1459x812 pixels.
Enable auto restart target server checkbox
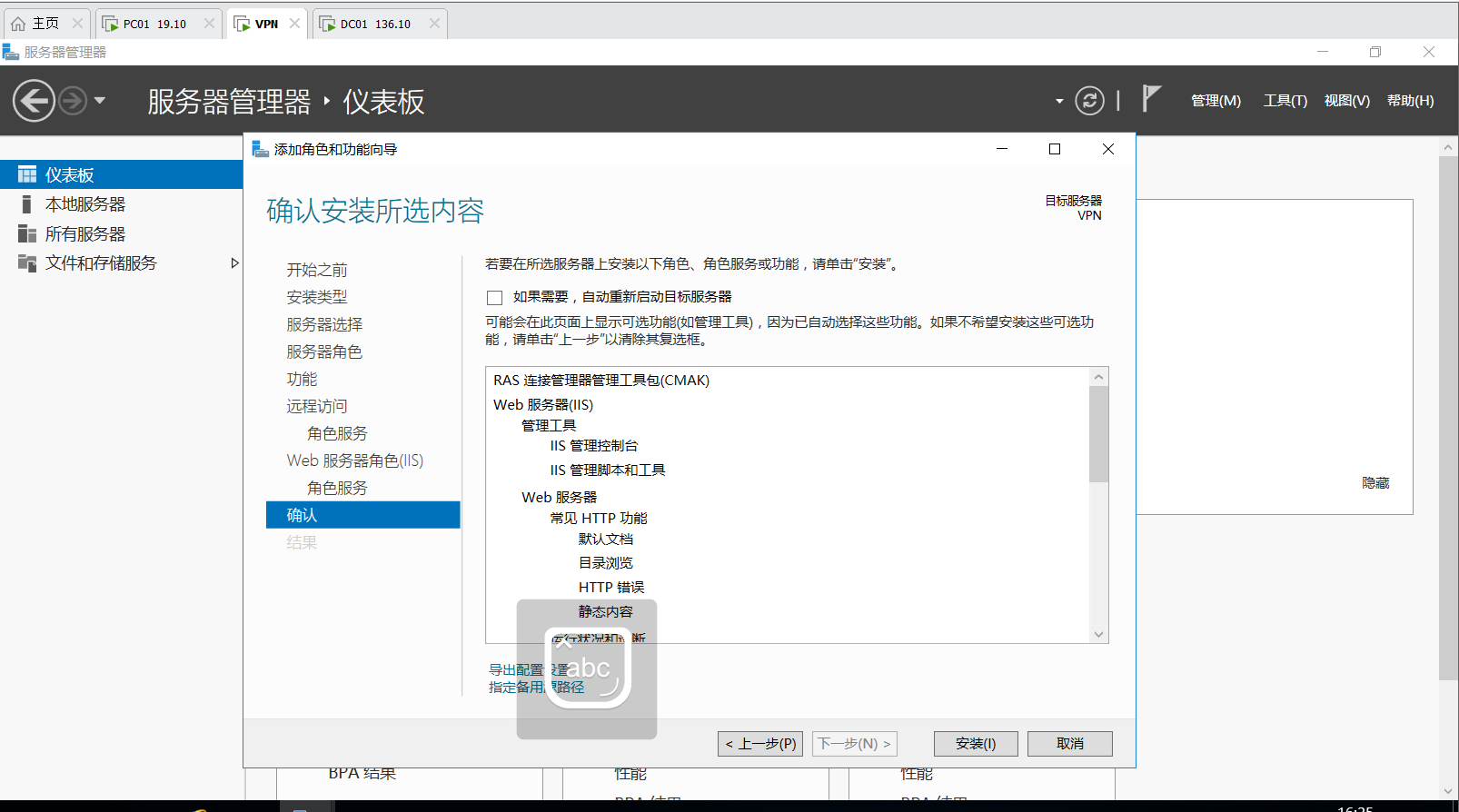[494, 298]
